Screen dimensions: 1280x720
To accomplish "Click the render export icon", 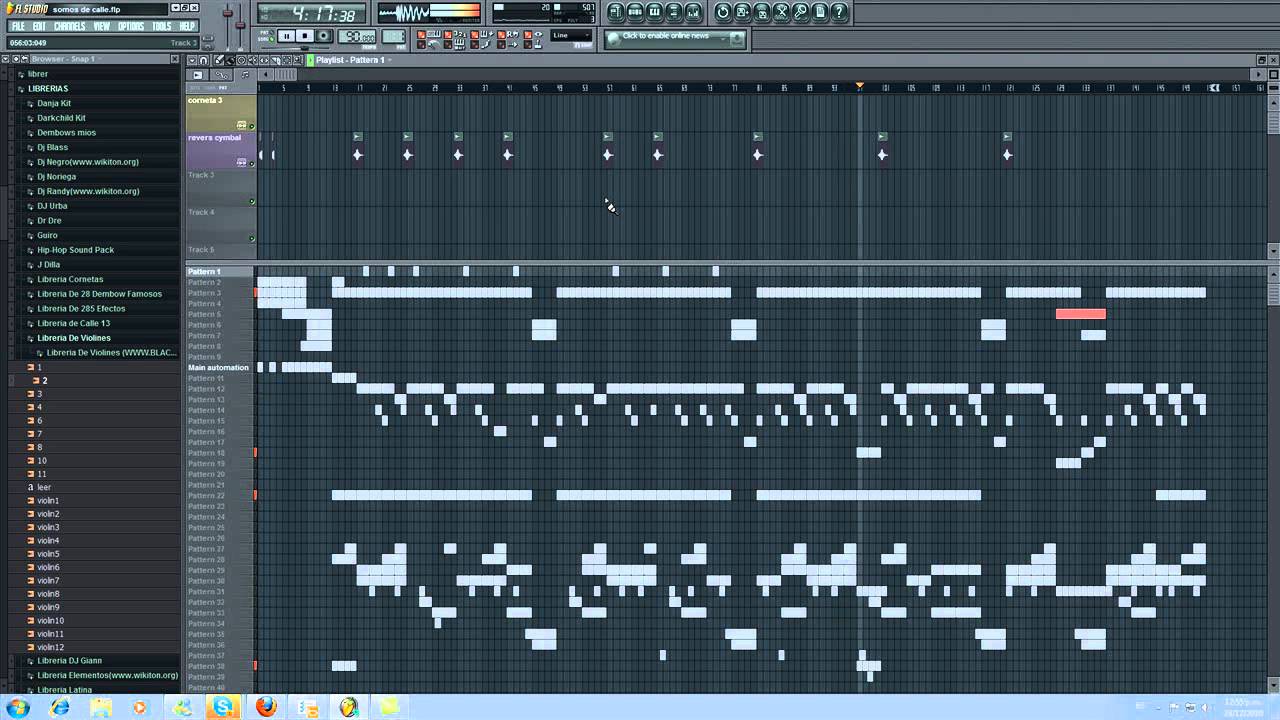I will pos(762,12).
